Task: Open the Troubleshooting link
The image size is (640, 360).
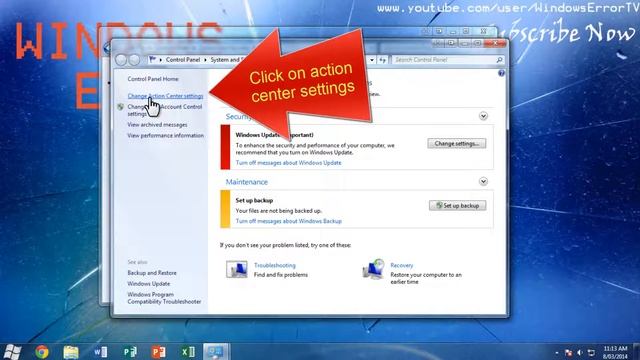Action: point(275,265)
